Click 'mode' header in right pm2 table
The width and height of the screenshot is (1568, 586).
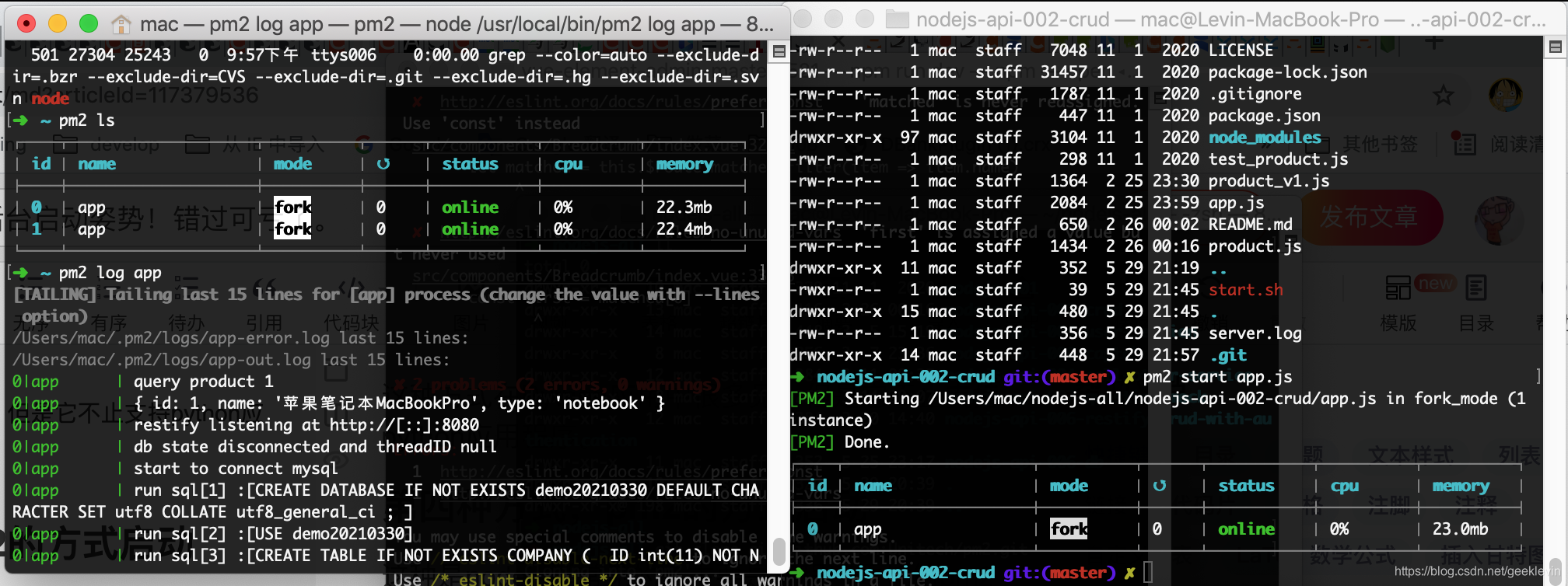point(1069,486)
